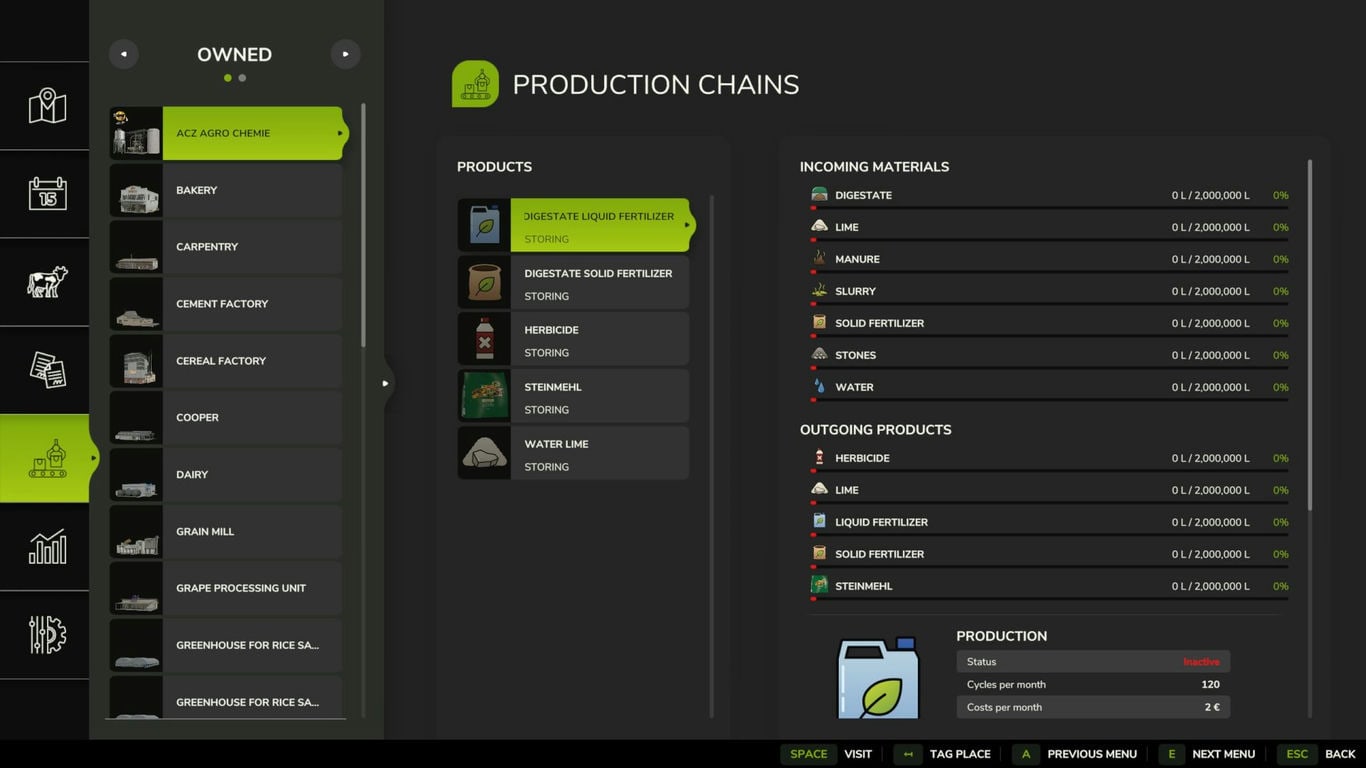Image resolution: width=1366 pixels, height=768 pixels.
Task: Open the calendar icon in sidebar
Action: pyautogui.click(x=46, y=193)
